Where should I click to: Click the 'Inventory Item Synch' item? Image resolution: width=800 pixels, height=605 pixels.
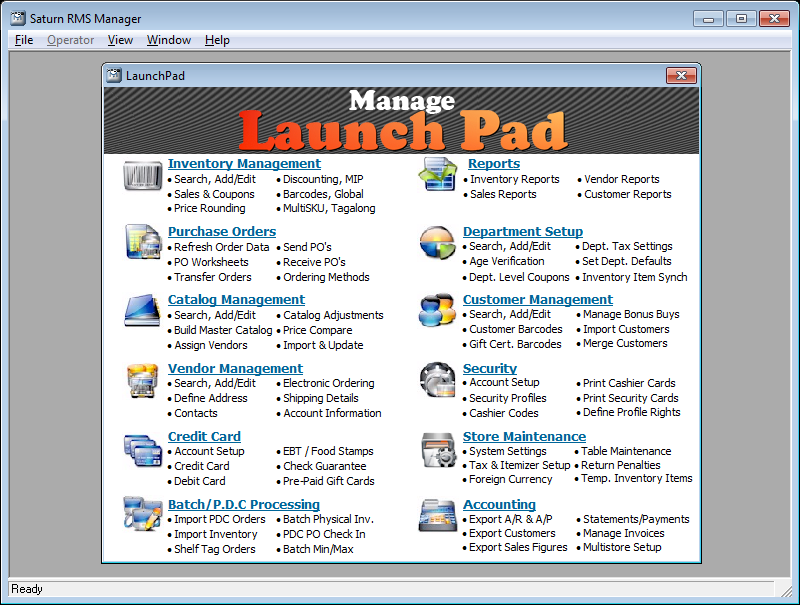(635, 278)
